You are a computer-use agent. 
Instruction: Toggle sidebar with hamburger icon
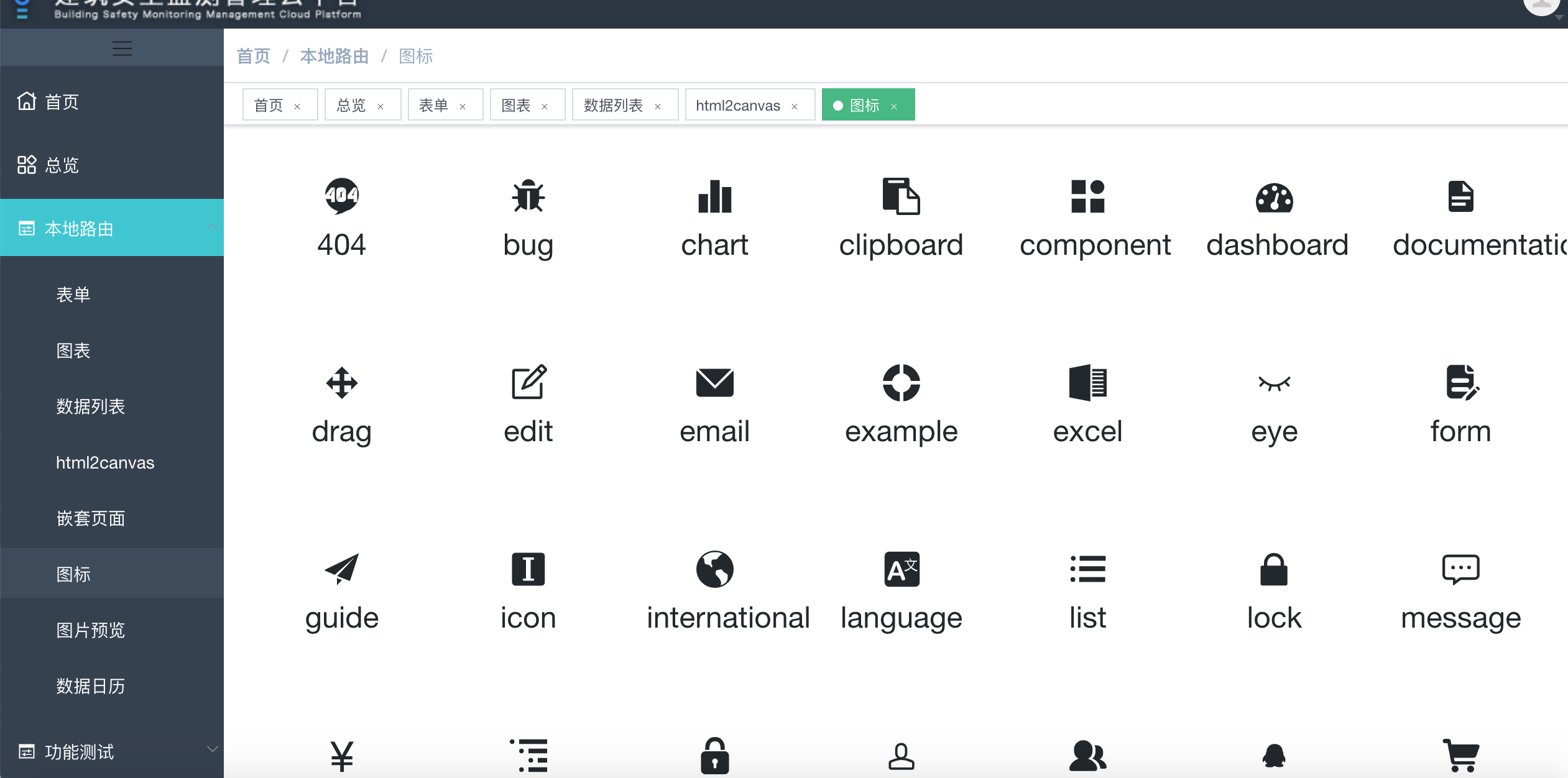tap(122, 48)
